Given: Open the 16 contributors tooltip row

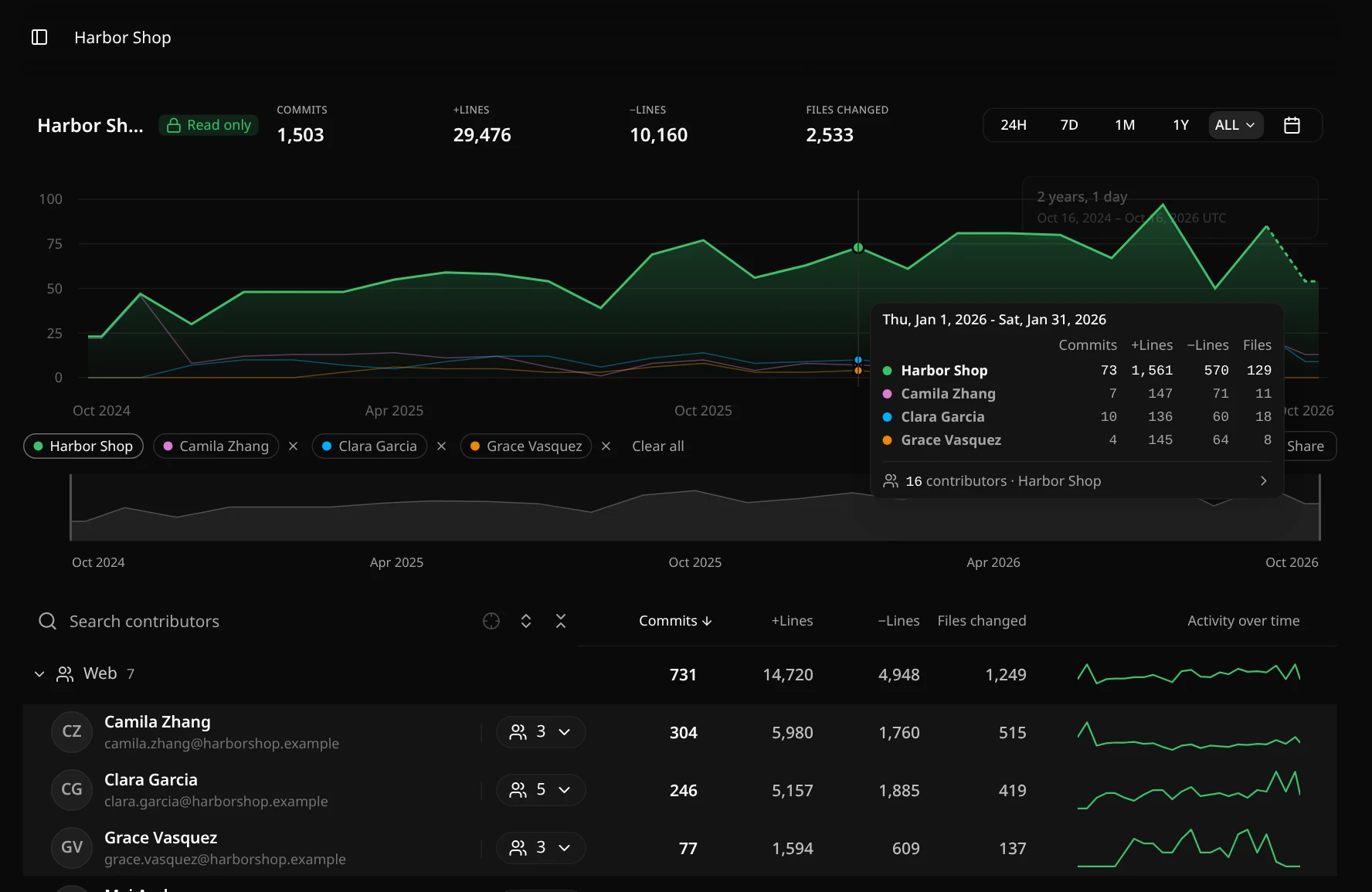Looking at the screenshot, I should (1077, 481).
